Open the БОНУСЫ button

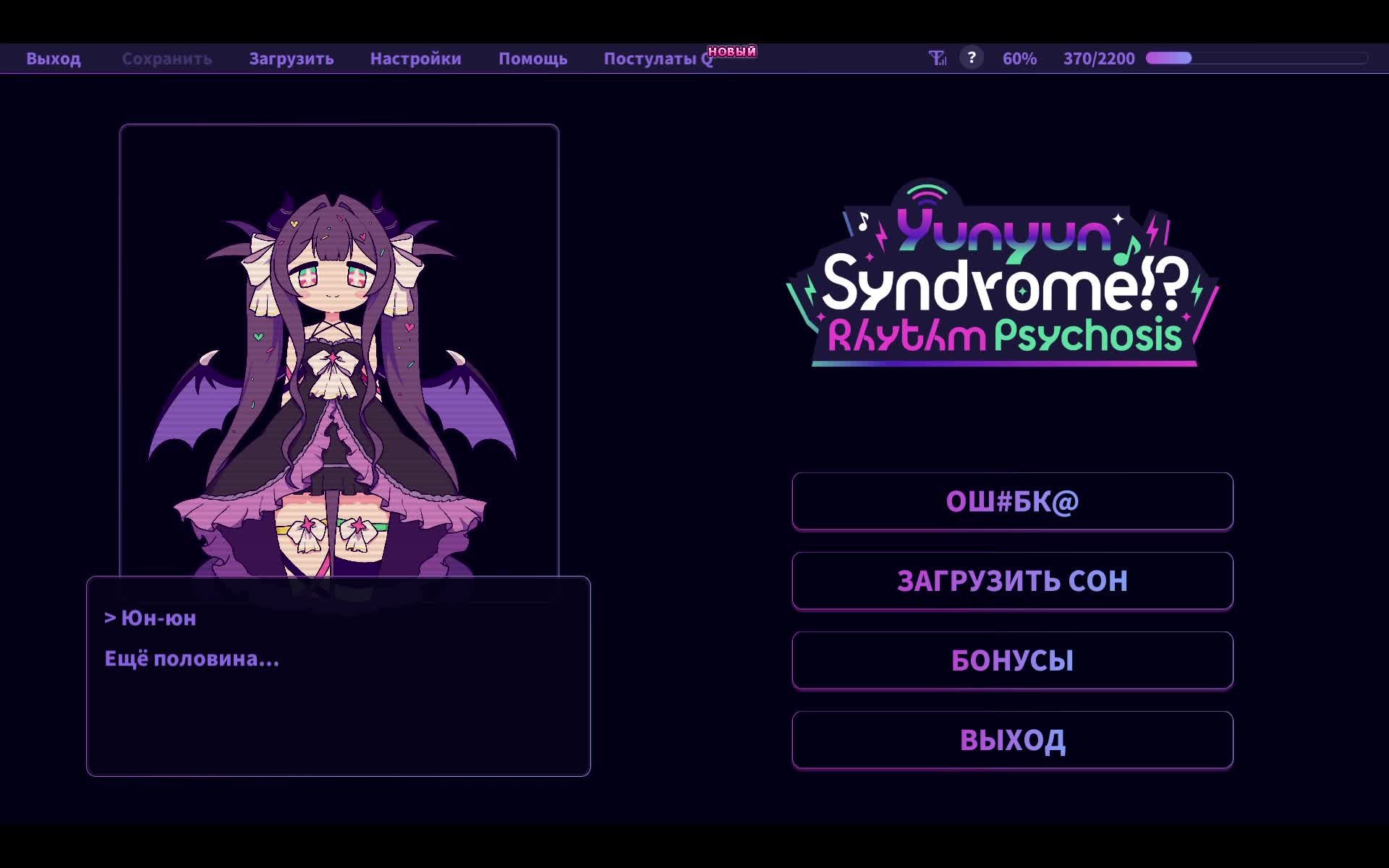[1013, 660]
